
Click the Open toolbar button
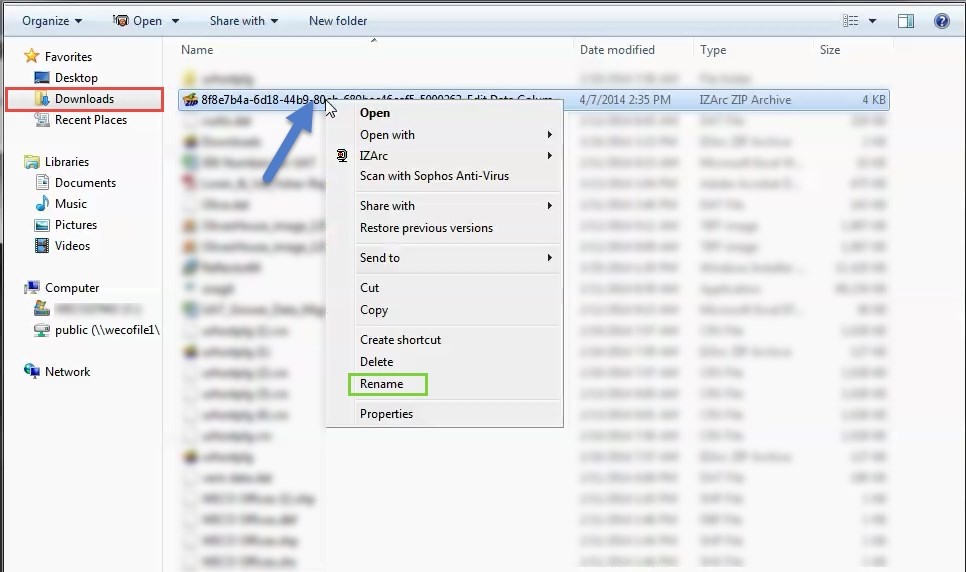pos(138,21)
